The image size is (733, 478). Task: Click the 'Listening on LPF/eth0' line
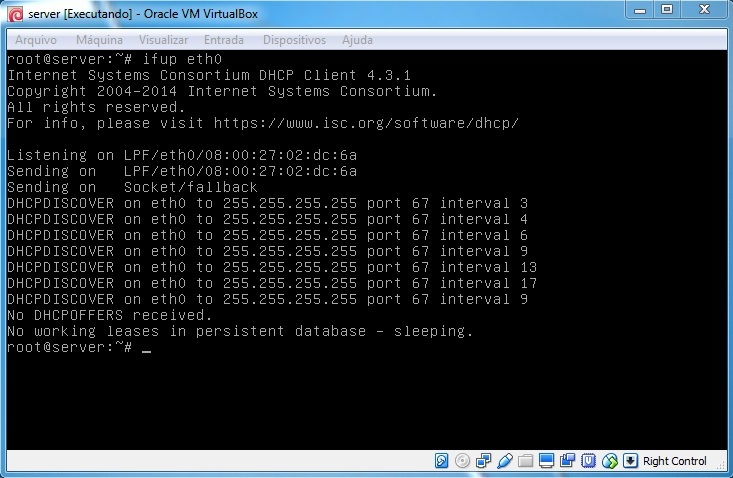click(182, 155)
